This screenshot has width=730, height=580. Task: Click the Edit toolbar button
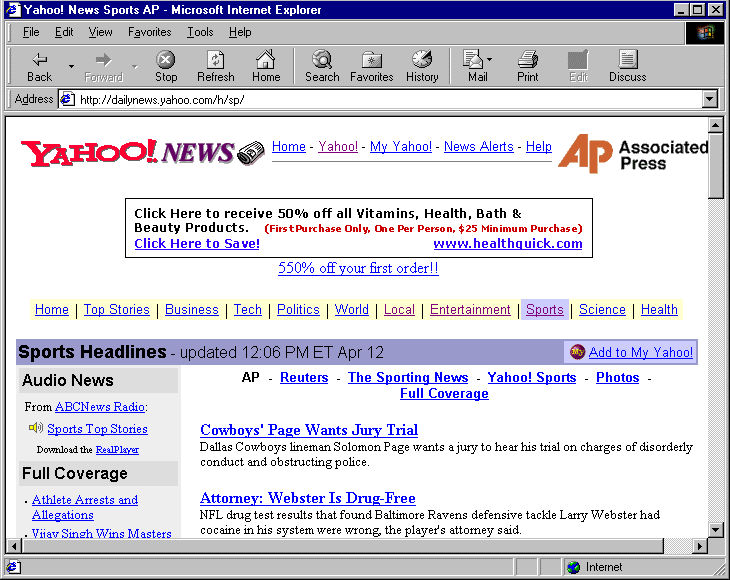tap(578, 67)
